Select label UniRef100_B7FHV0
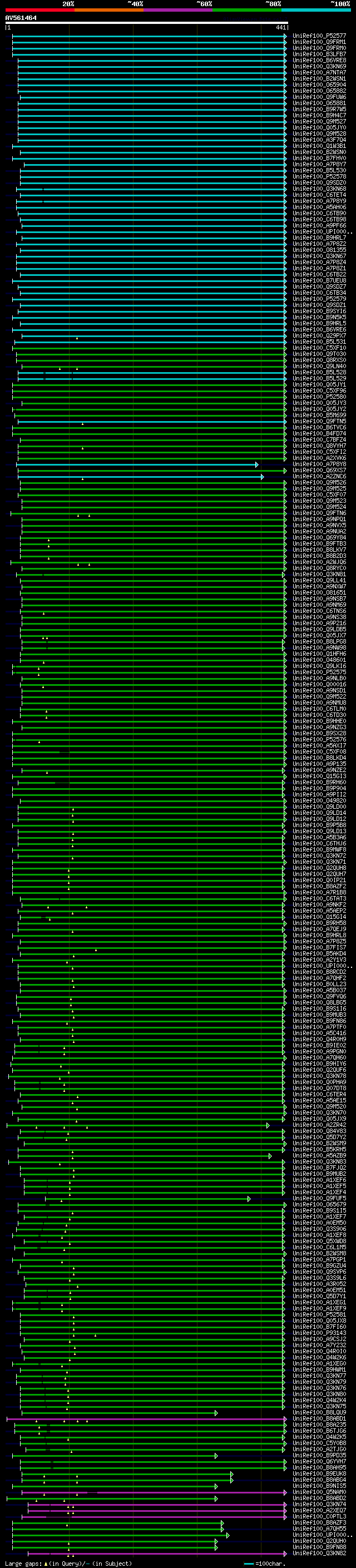The height and width of the screenshot is (1568, 356). [x=319, y=159]
